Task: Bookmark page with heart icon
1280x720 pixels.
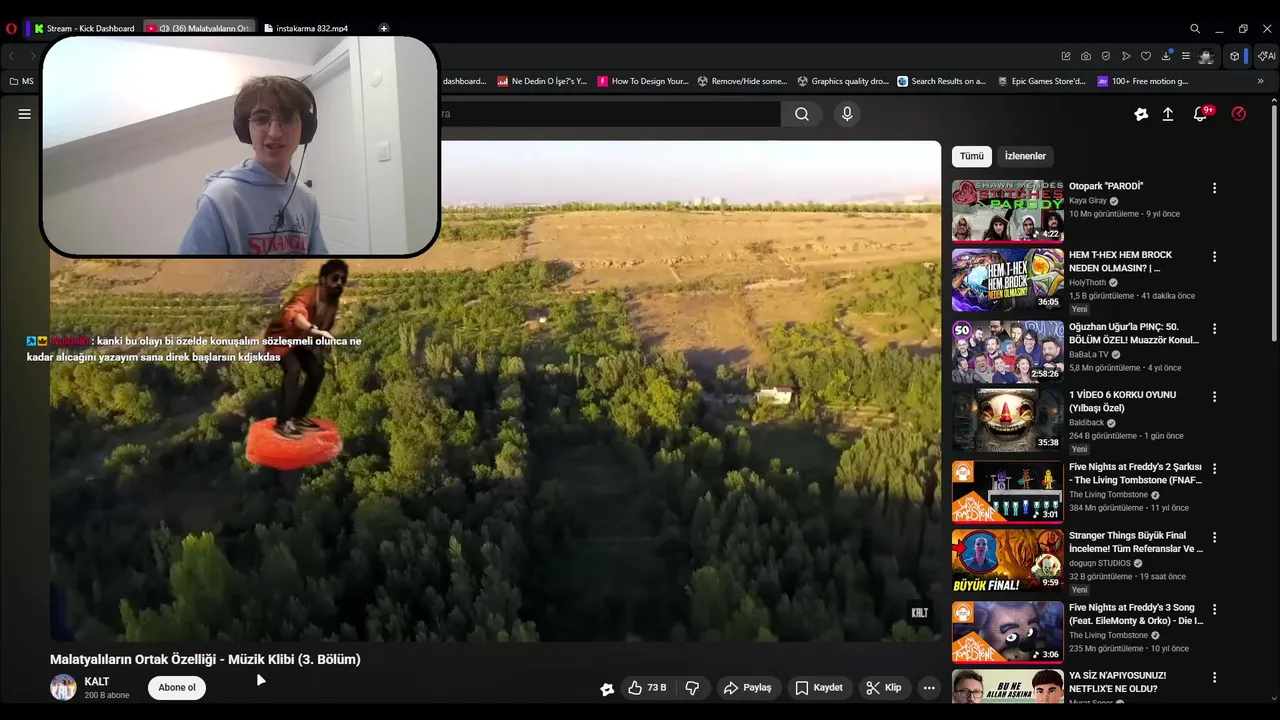Action: 1146,56
